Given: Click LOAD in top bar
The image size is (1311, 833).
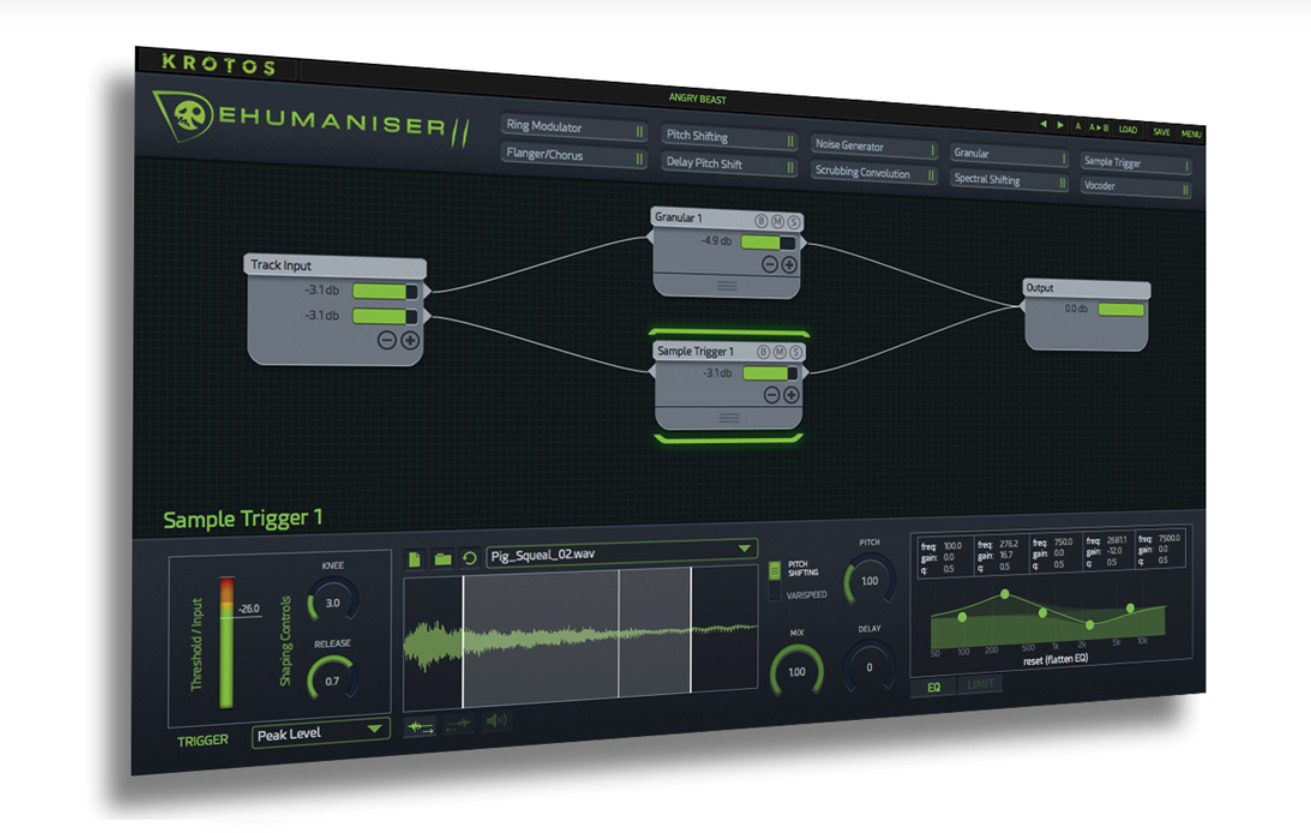Looking at the screenshot, I should (1128, 130).
